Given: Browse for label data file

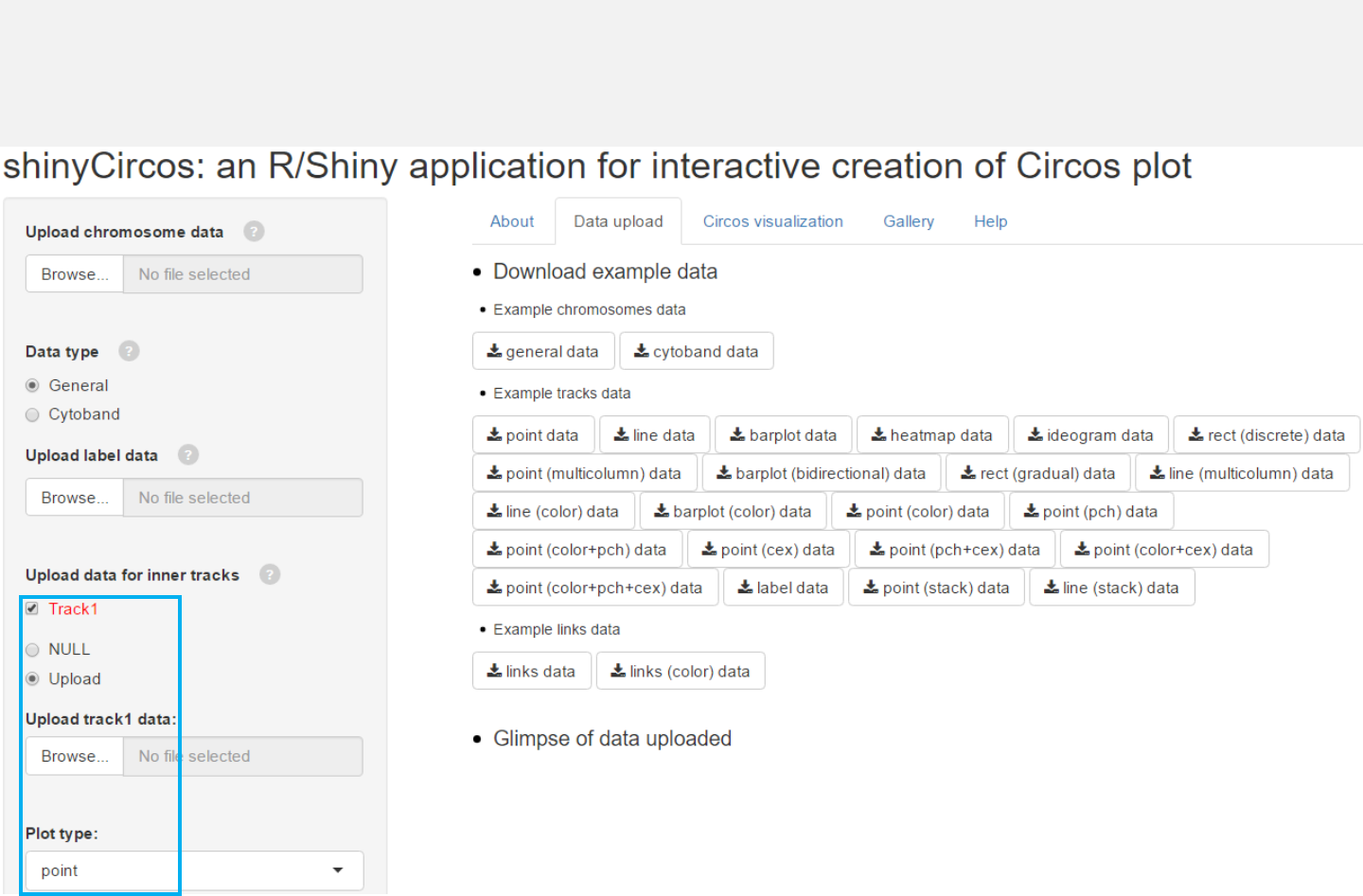Looking at the screenshot, I should pos(75,498).
